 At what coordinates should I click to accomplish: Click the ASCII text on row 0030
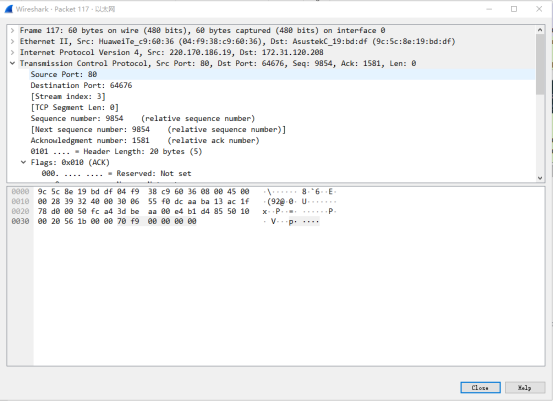point(291,221)
